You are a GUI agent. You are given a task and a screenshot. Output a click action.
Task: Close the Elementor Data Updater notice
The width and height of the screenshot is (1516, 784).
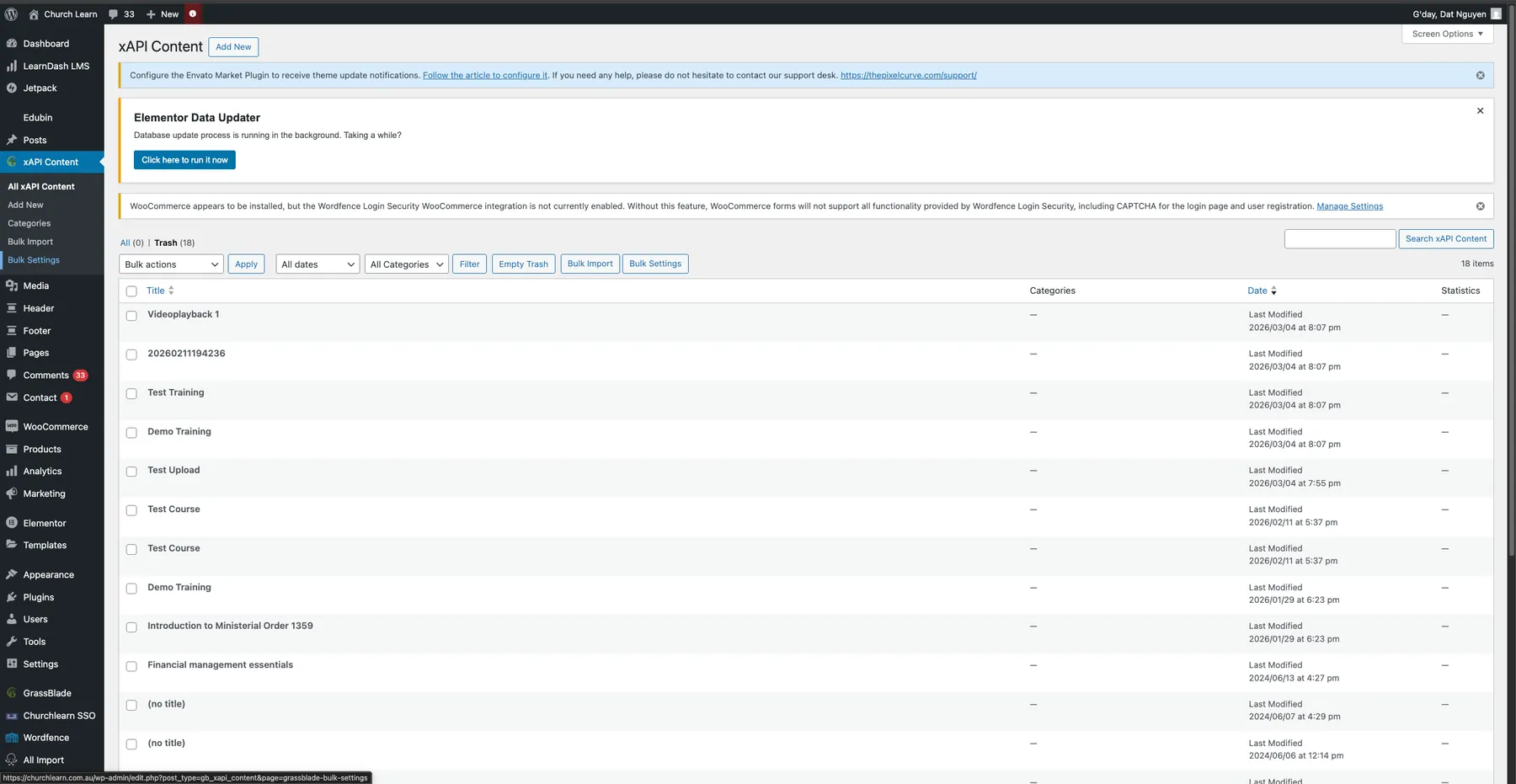pos(1480,111)
